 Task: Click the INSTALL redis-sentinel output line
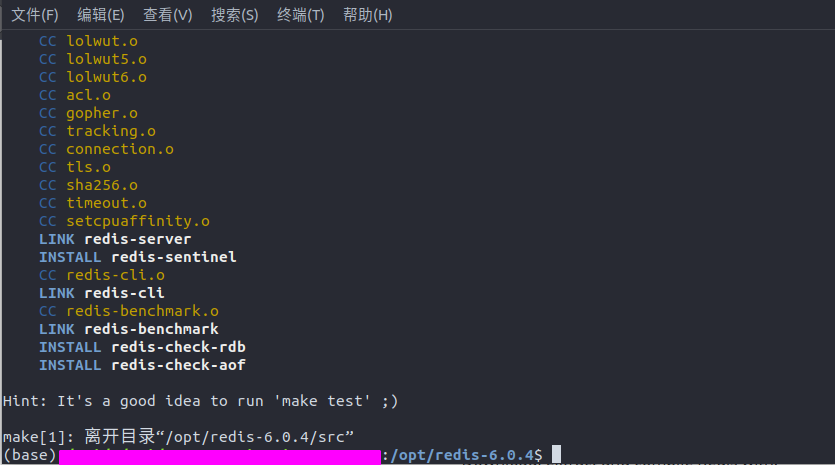pyautogui.click(x=137, y=257)
